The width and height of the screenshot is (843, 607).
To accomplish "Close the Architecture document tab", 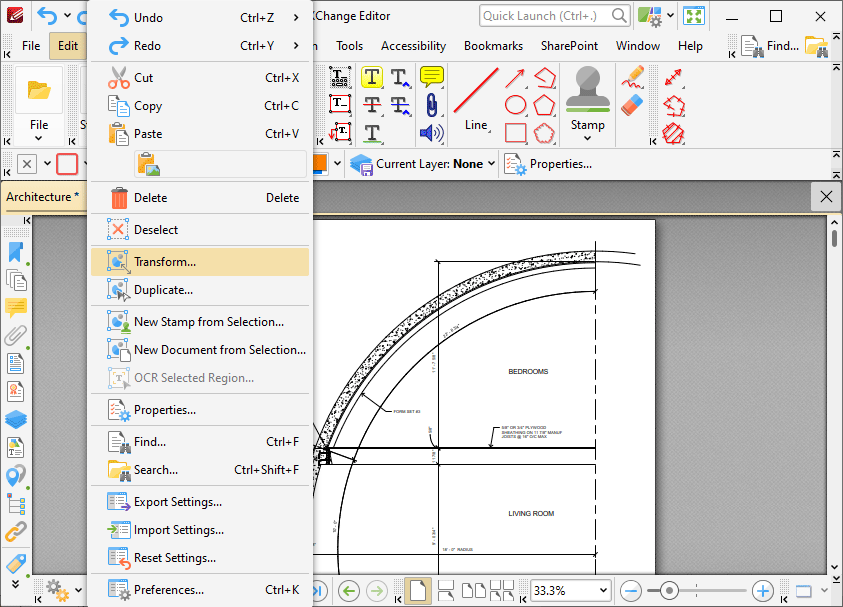I will coord(826,196).
